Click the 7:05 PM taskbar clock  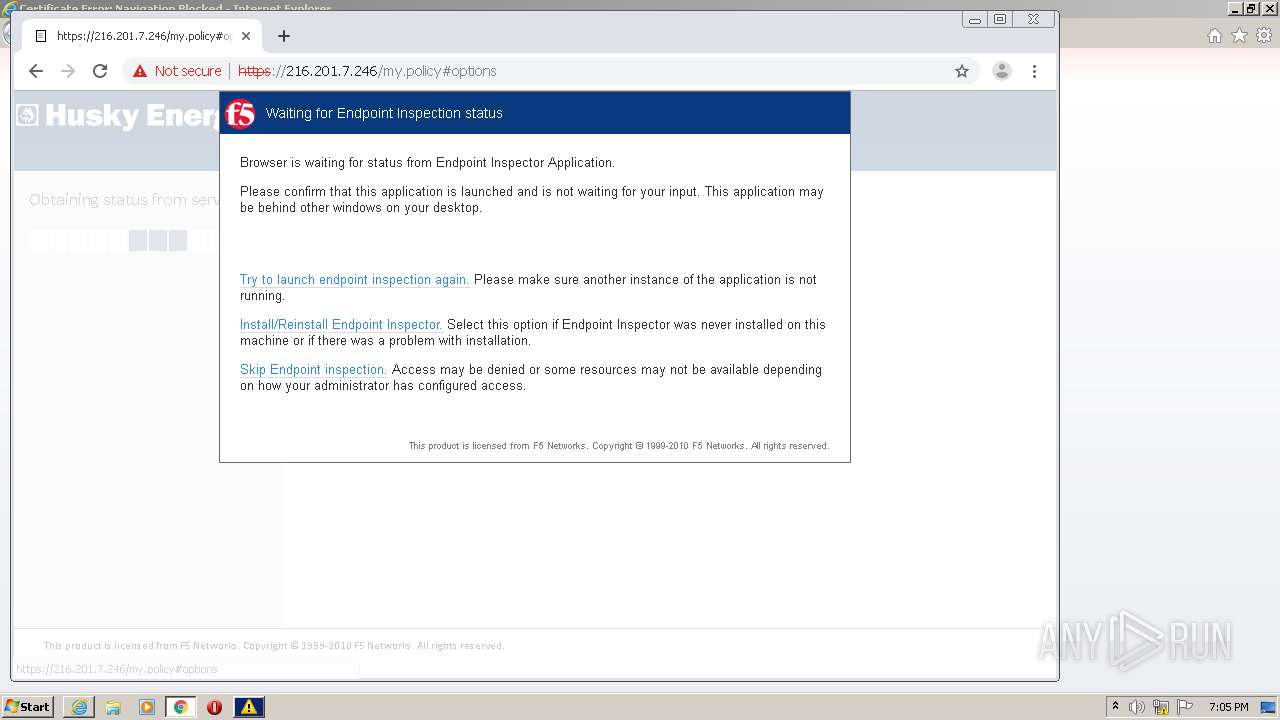[1228, 707]
